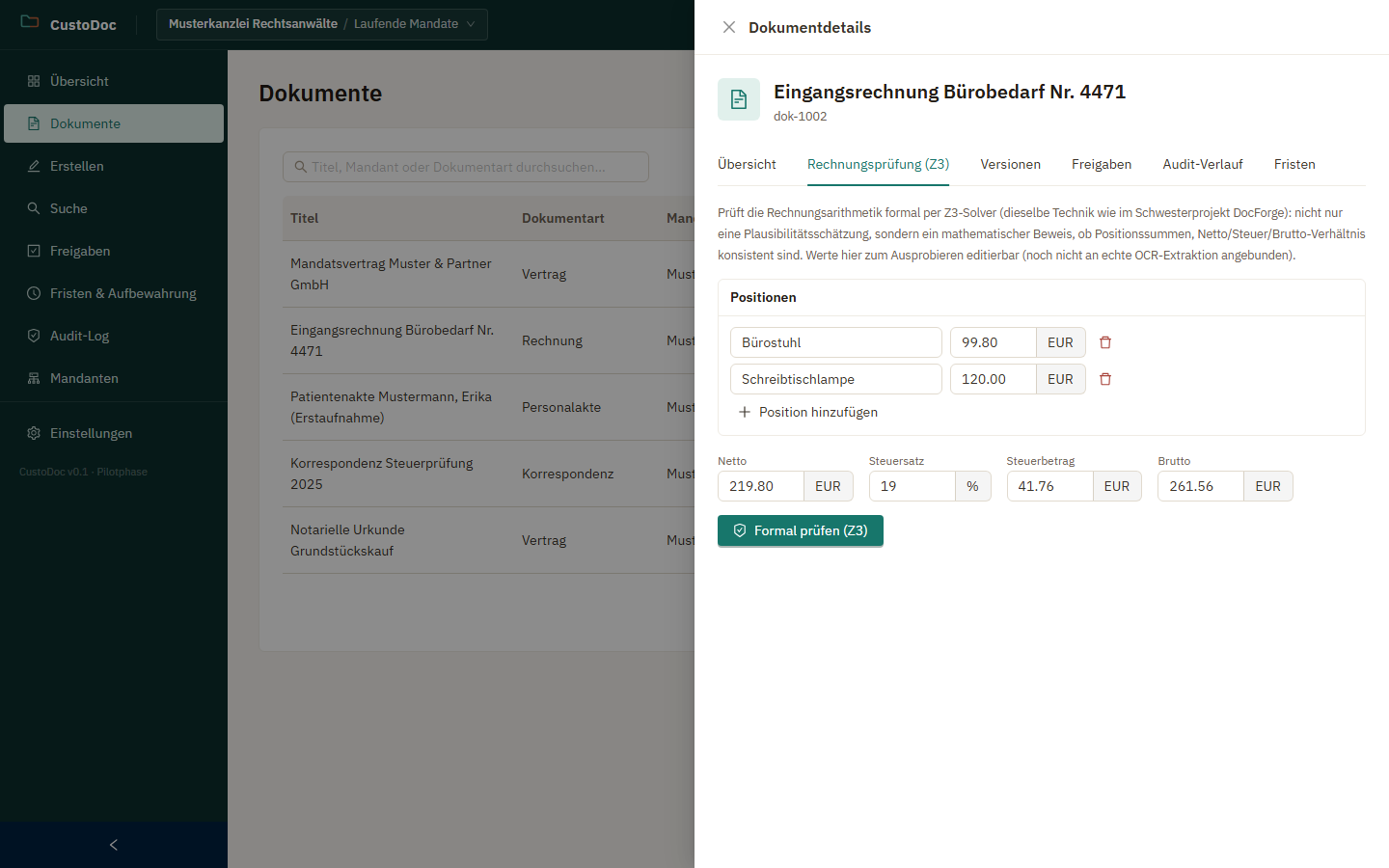The width and height of the screenshot is (1389, 868).
Task: Select Patientenakte Mustermann, Erika row
Action: click(x=488, y=407)
